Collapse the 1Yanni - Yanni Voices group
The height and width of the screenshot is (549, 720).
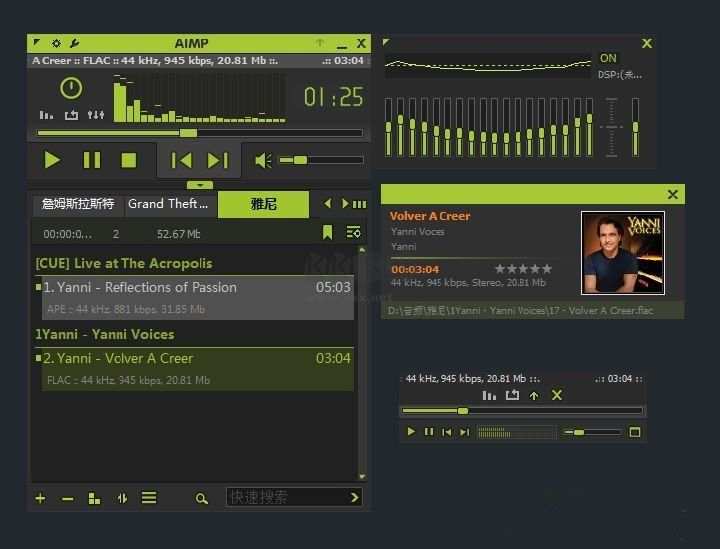click(105, 334)
